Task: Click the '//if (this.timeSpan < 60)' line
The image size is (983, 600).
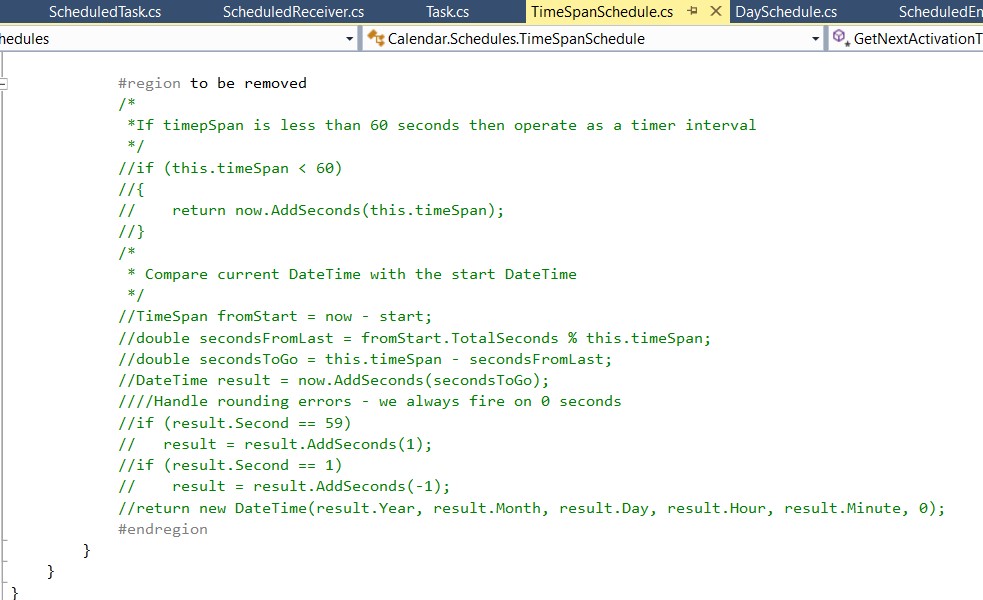Action: pos(230,168)
